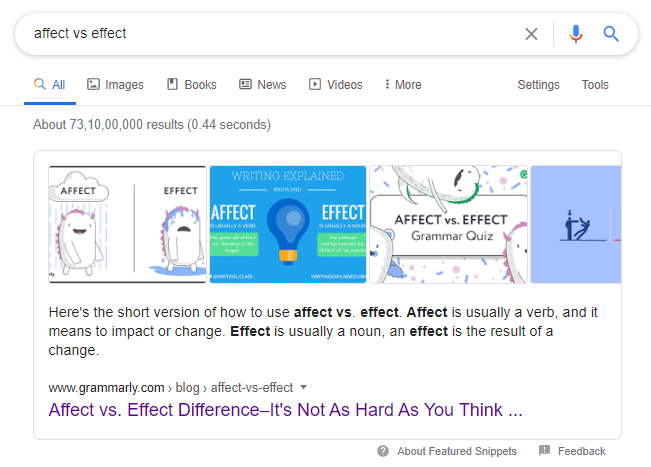Expand the More search categories menu
Screen dimensions: 651x467
403,85
